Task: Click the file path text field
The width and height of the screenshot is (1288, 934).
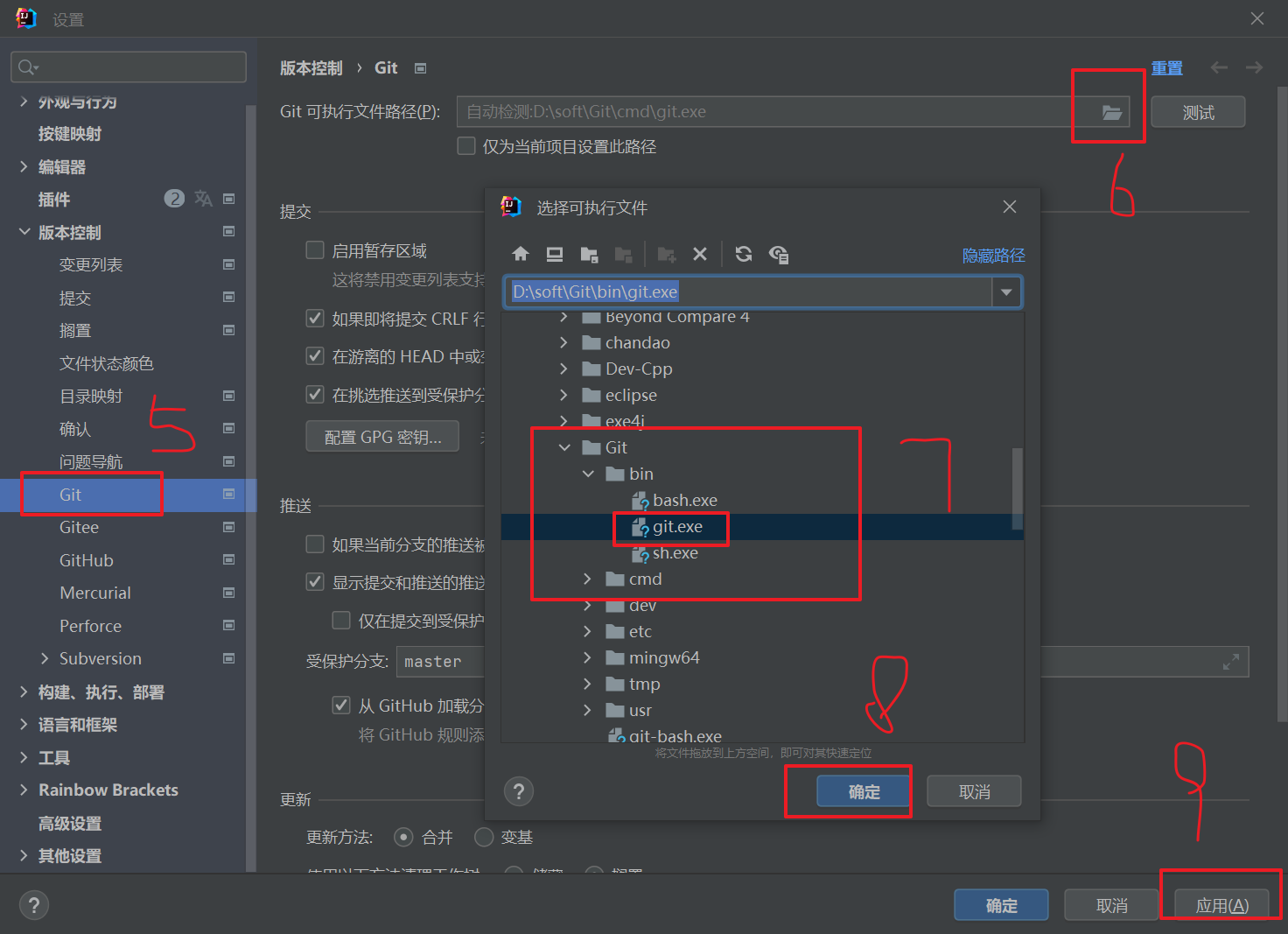Action: pos(750,292)
